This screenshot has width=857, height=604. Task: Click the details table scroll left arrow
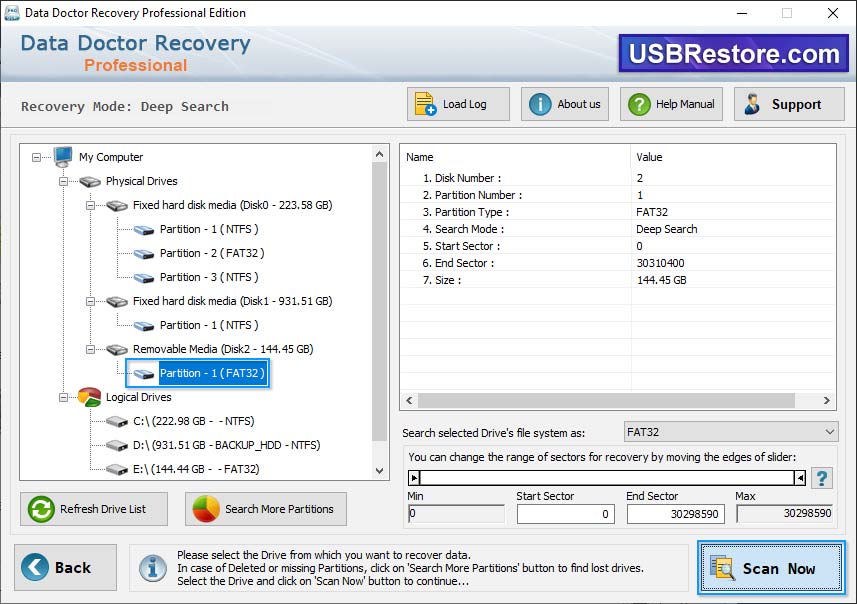(x=409, y=400)
